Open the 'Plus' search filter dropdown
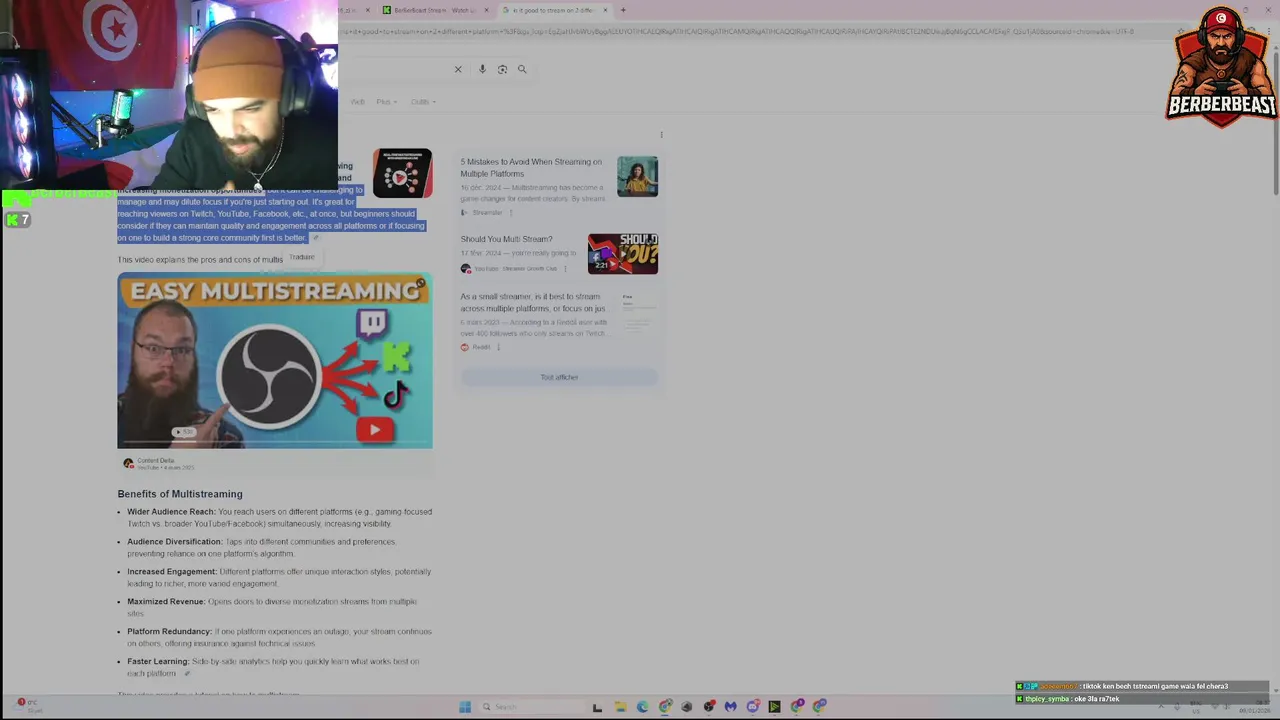 (x=386, y=102)
